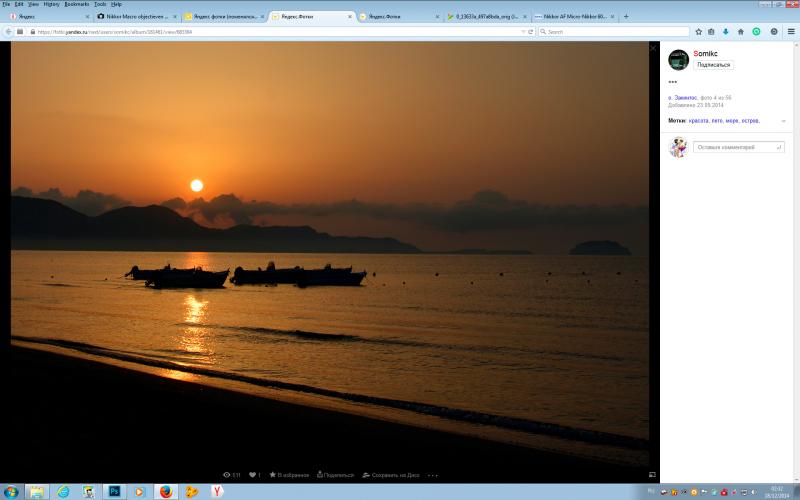Switch to the Nikkor Macro objectieven tab
The image size is (800, 500).
click(137, 17)
